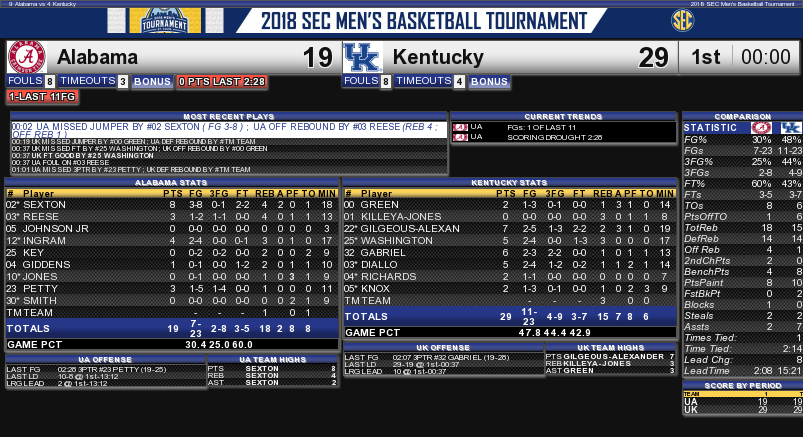The width and height of the screenshot is (803, 437).
Task: Click Alabama score 19
Action: point(318,57)
